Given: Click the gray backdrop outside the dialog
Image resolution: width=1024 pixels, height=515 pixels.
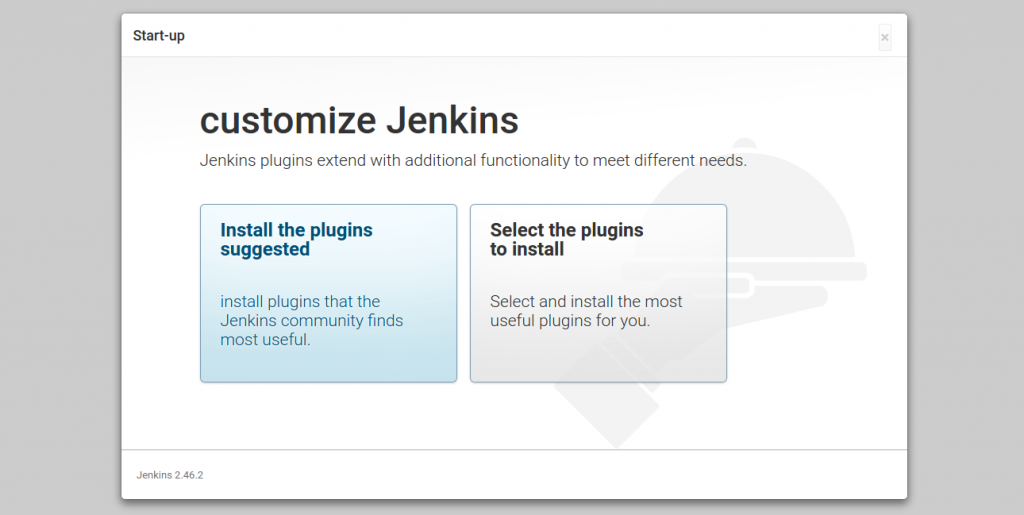Looking at the screenshot, I should (x=60, y=261).
